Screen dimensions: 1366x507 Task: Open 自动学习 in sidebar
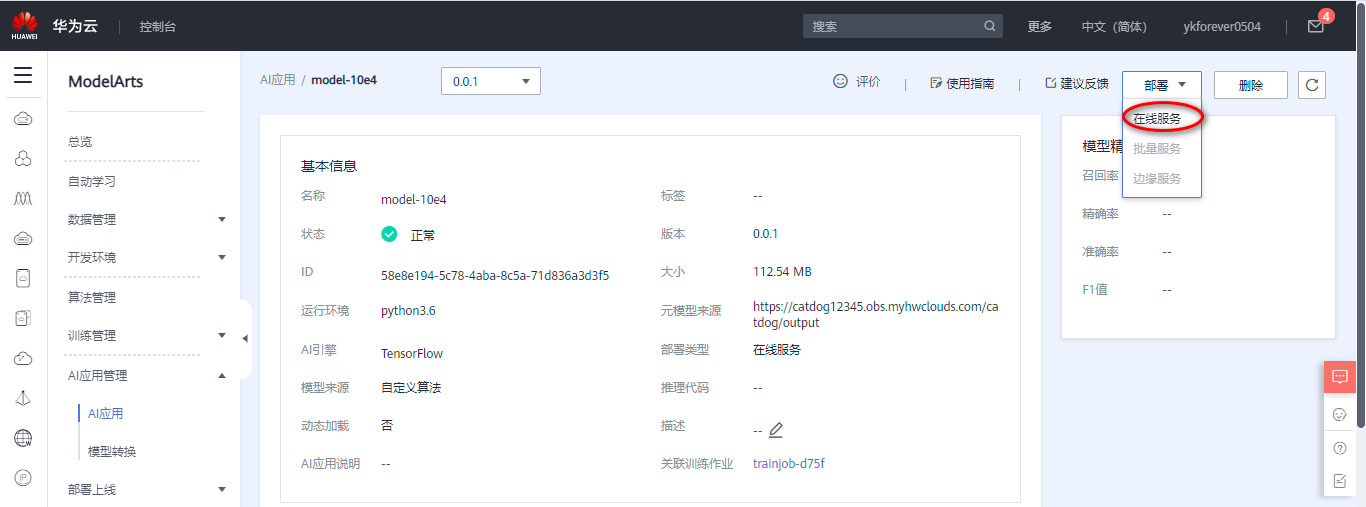coord(92,181)
